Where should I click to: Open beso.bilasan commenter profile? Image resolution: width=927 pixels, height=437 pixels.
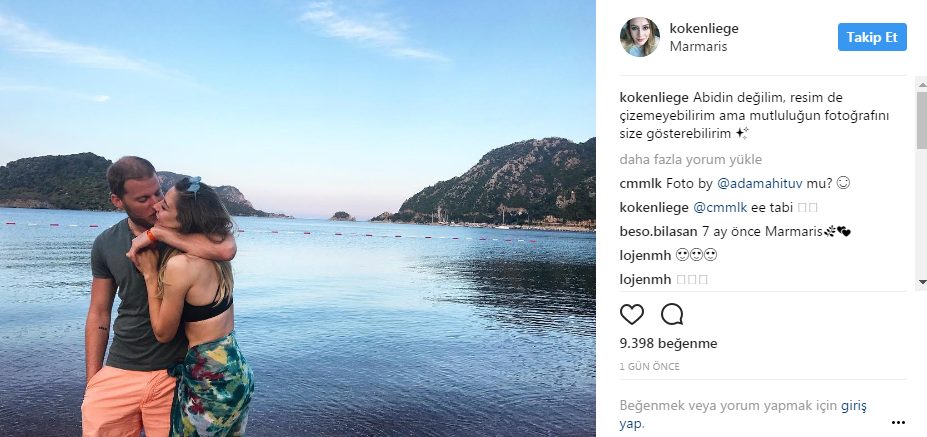coord(658,232)
